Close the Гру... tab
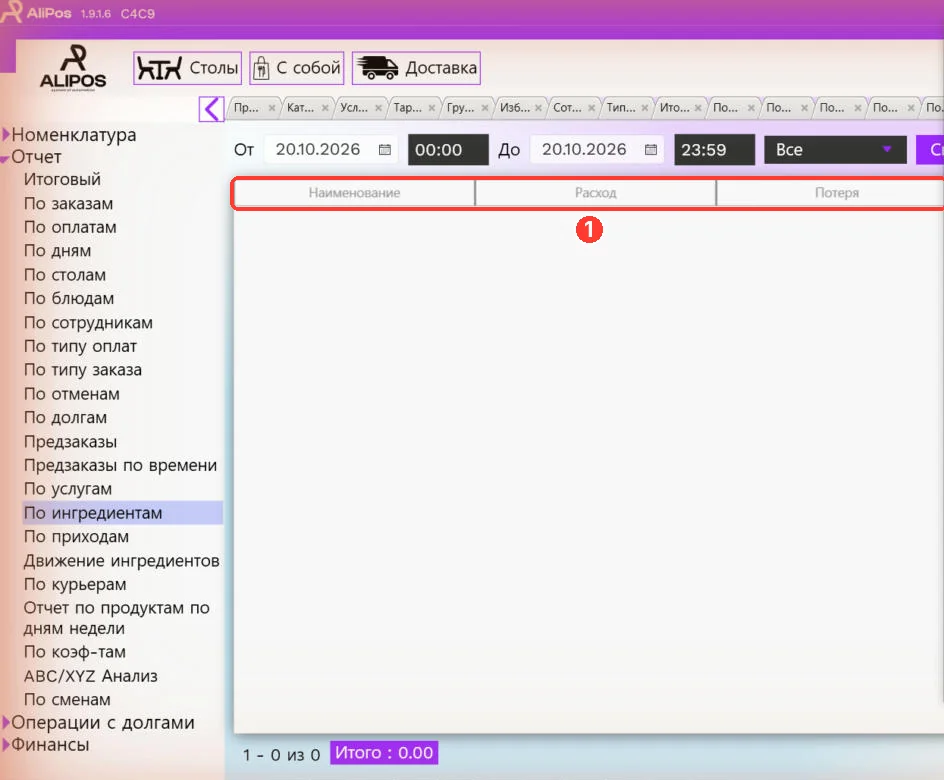944x780 pixels. (485, 108)
